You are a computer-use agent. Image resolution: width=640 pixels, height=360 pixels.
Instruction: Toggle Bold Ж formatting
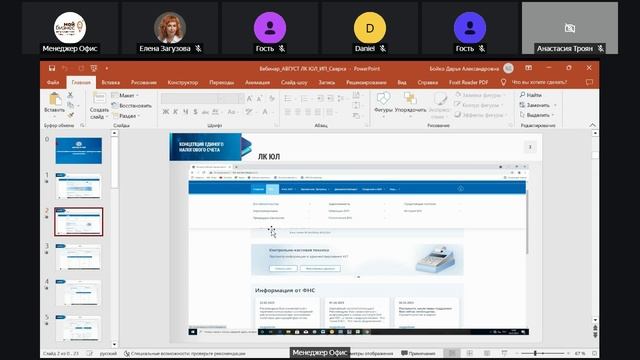click(166, 111)
